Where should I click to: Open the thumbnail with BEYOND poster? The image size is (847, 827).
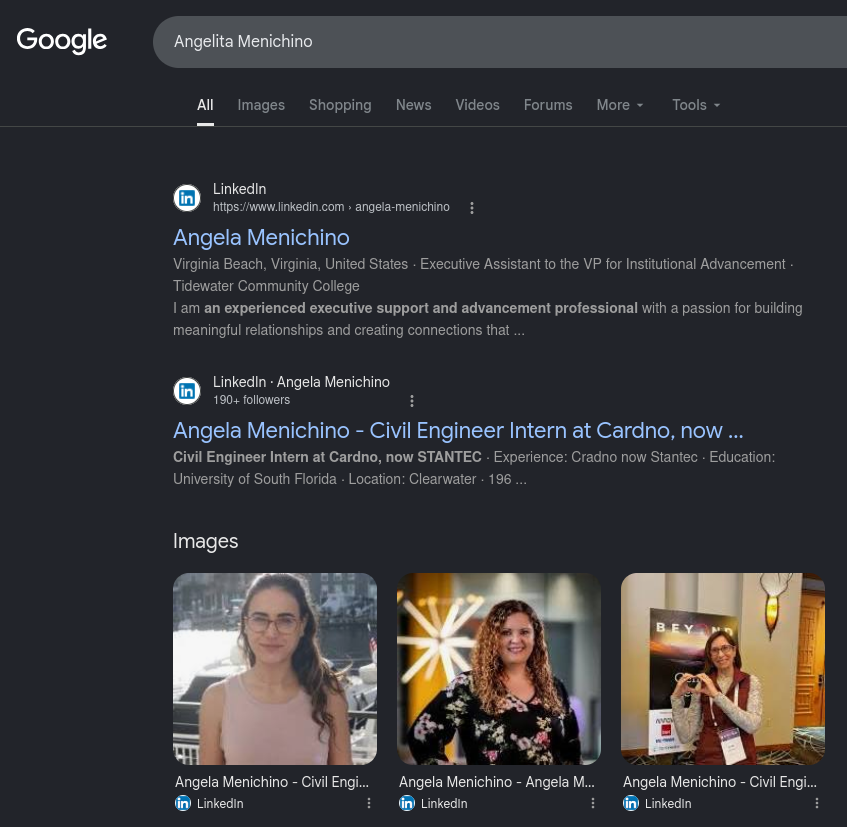pos(723,669)
